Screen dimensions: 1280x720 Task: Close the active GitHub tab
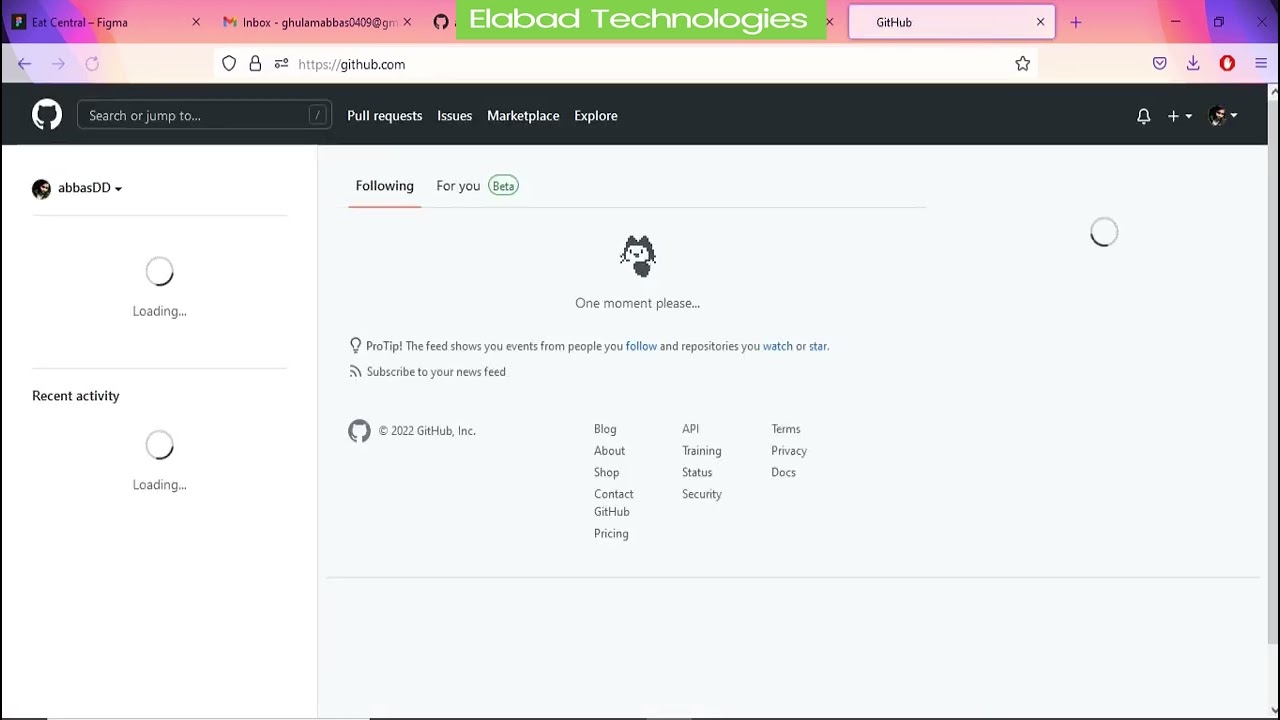(x=1040, y=22)
